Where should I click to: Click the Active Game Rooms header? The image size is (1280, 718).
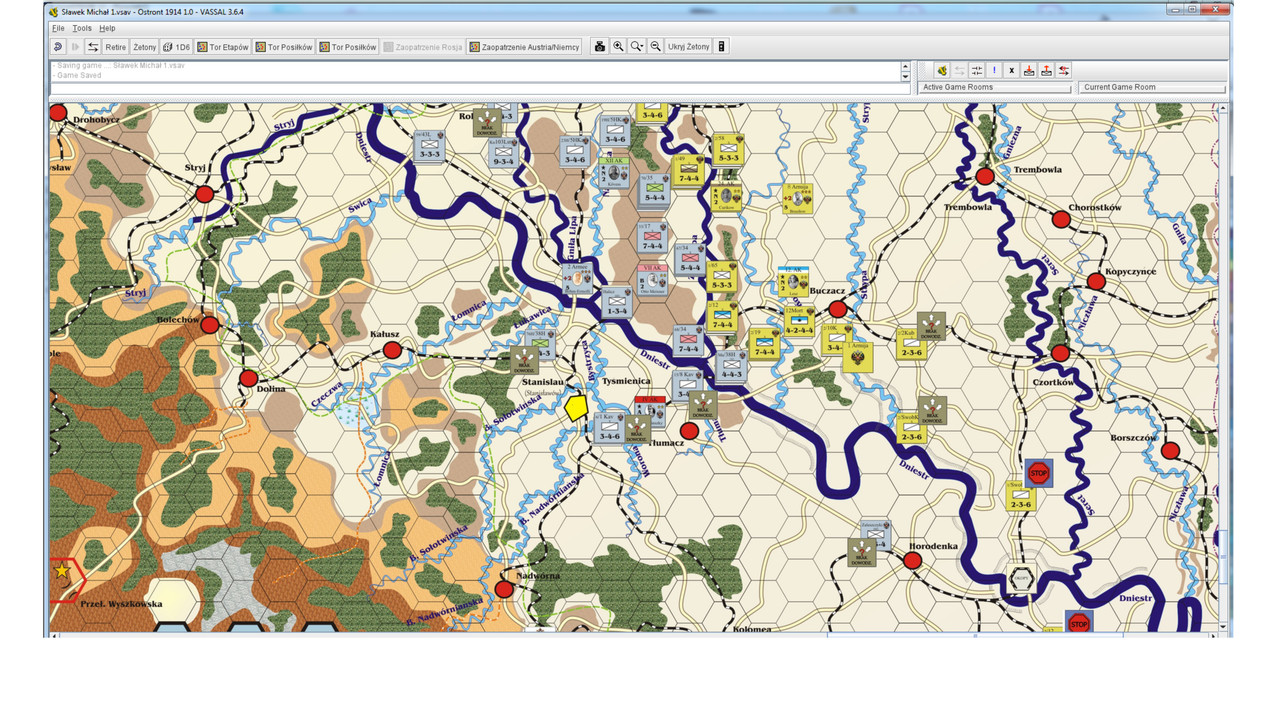point(994,87)
